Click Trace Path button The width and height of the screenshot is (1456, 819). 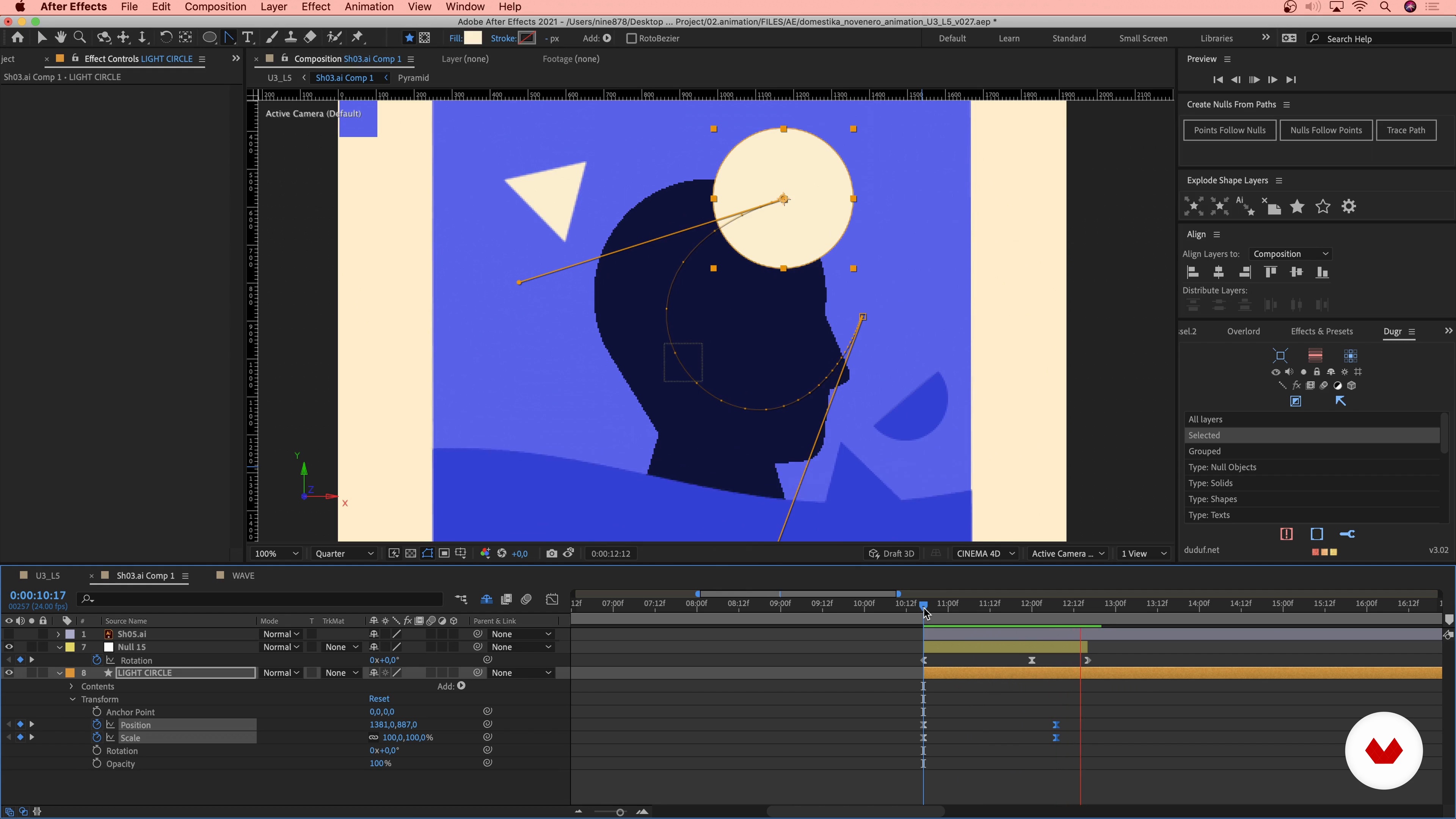tap(1406, 130)
